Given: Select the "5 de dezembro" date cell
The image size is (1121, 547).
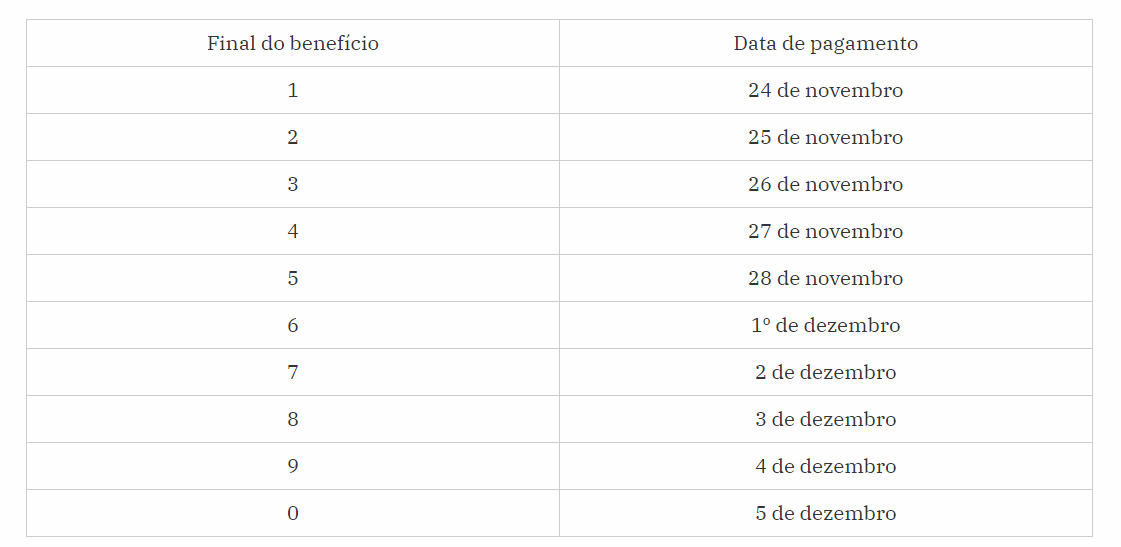Looking at the screenshot, I should click(x=825, y=513).
